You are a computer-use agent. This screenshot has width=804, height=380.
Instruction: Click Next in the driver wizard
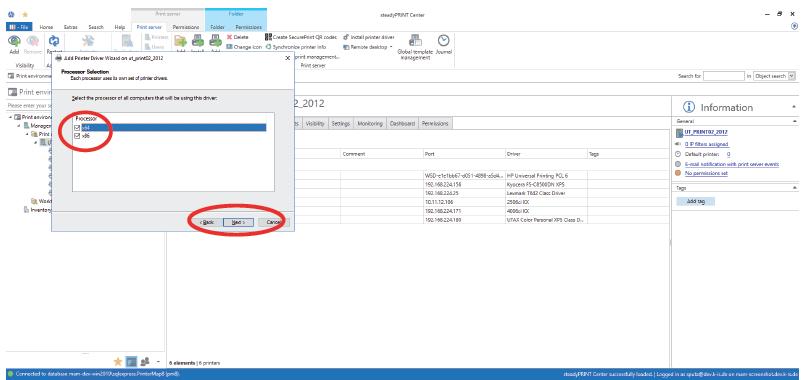pyautogui.click(x=239, y=222)
